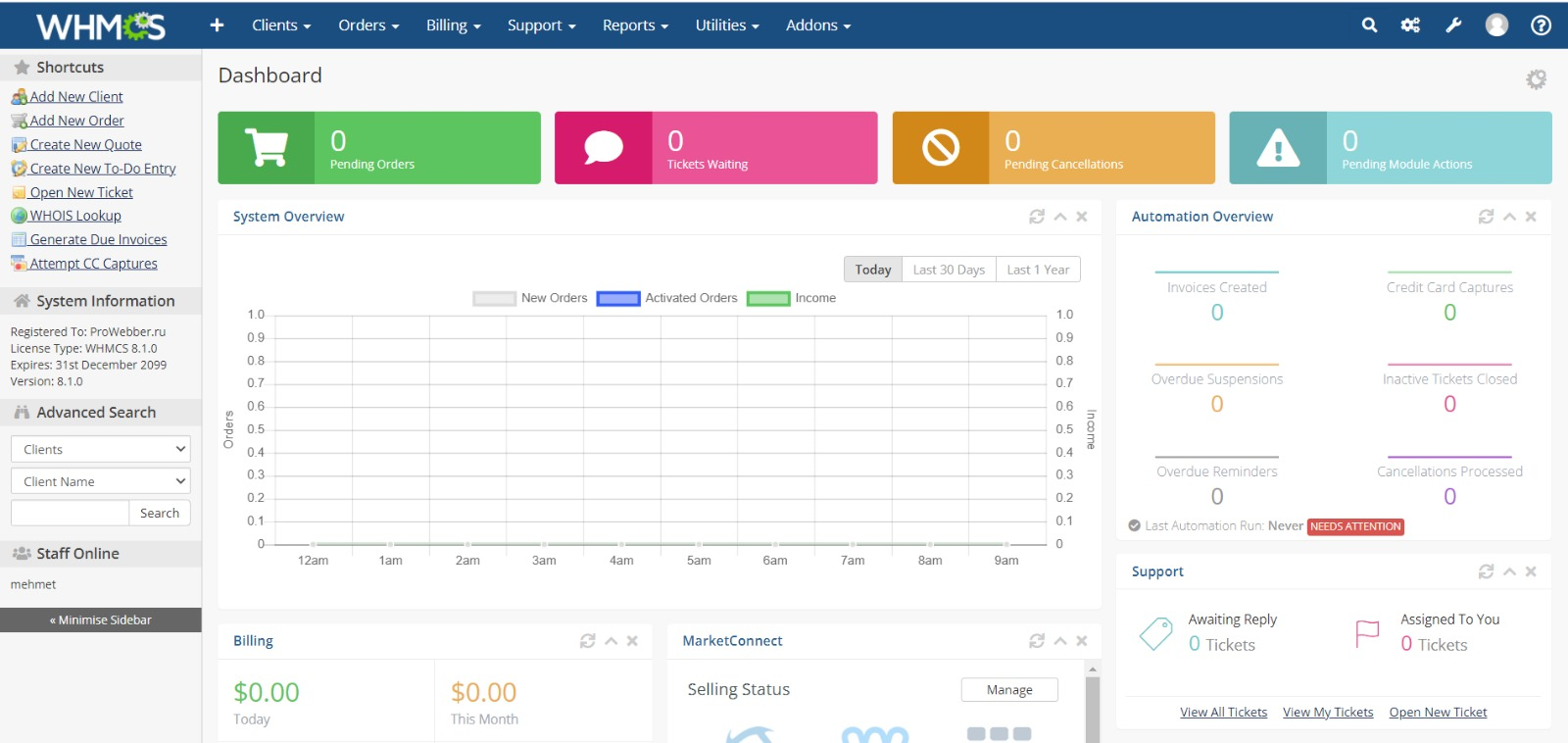
Task: Open the Clients search type dropdown
Action: 100,449
